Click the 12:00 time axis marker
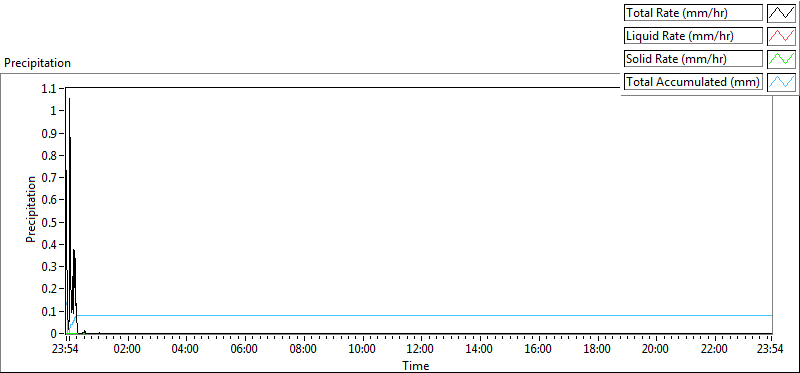The height and width of the screenshot is (373, 800). 421,350
